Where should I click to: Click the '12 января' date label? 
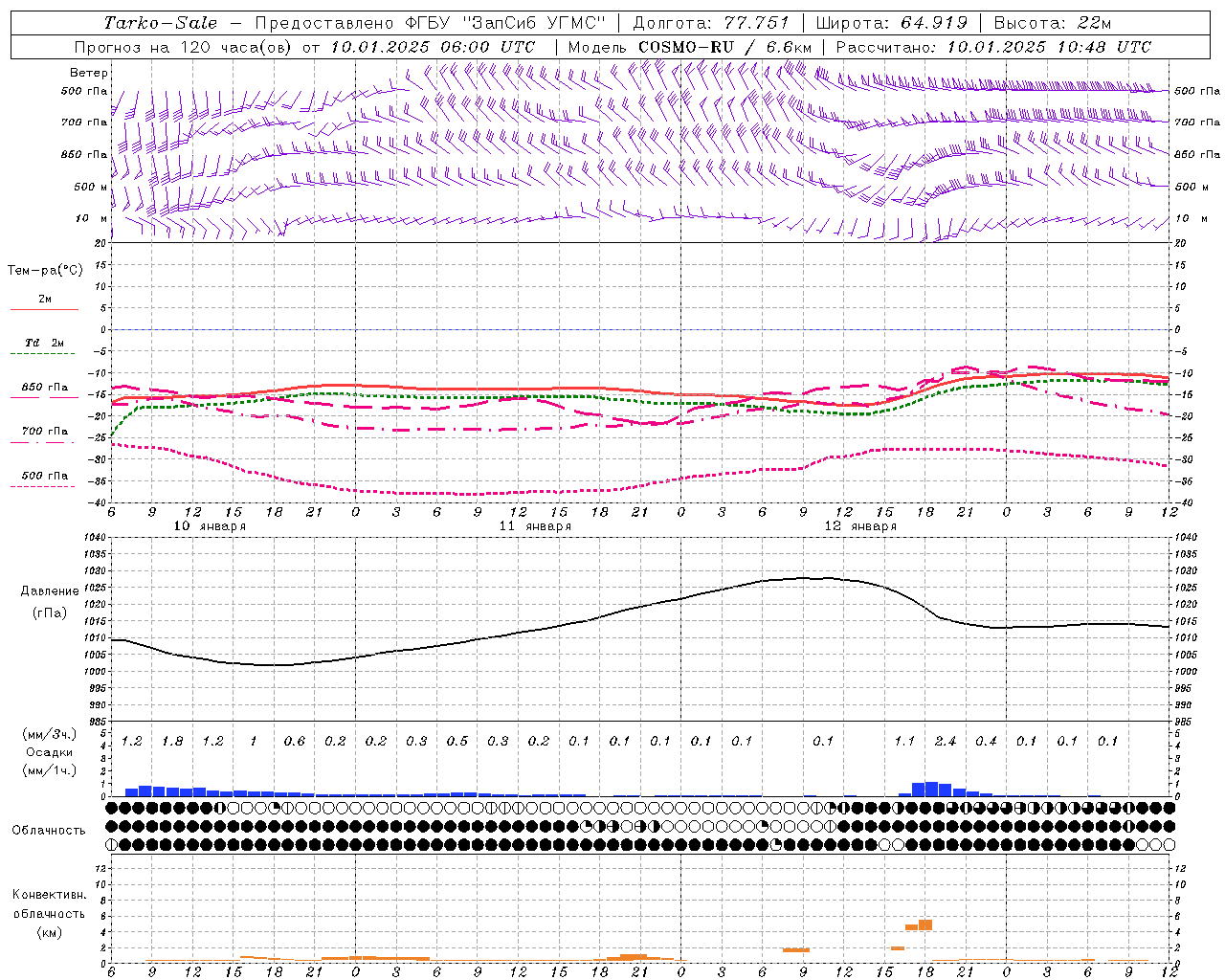point(860,526)
